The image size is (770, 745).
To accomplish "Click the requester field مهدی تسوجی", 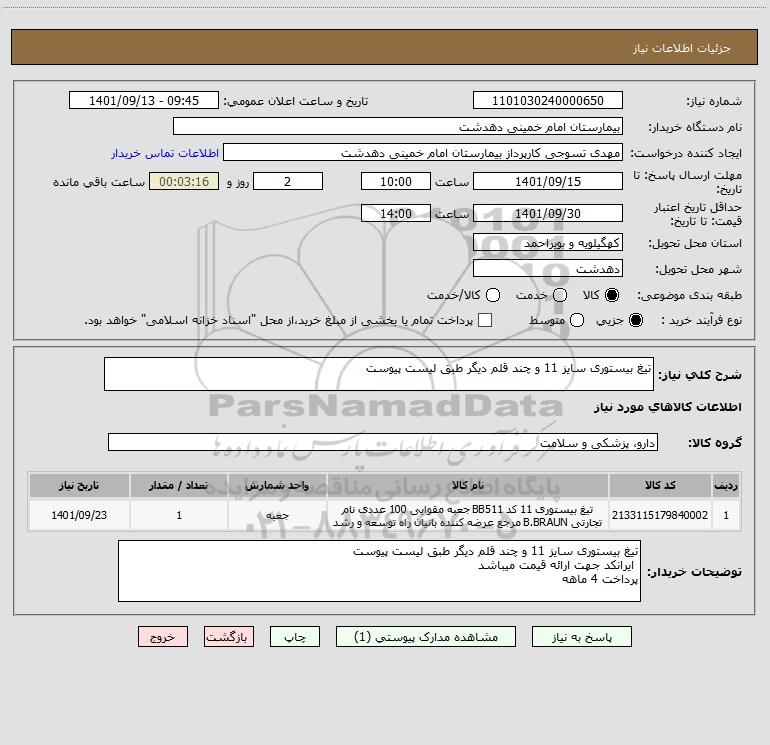I will (423, 153).
